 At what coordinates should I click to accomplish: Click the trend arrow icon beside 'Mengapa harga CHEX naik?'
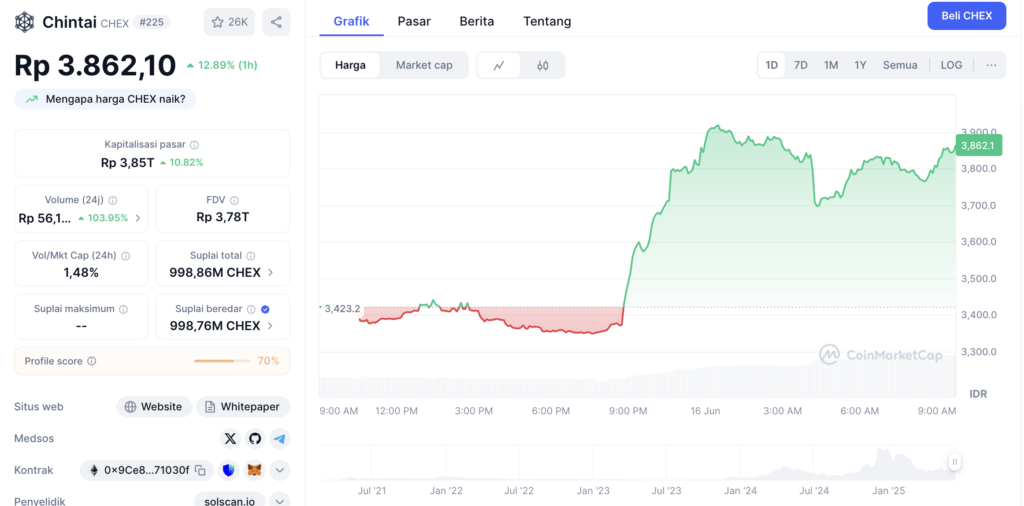coord(31,99)
